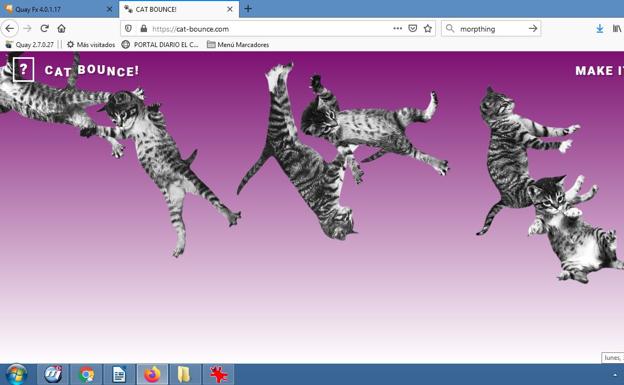Screen dimensions: 624x385
Task: Submit search with the arrow button
Action: pyautogui.click(x=533, y=29)
